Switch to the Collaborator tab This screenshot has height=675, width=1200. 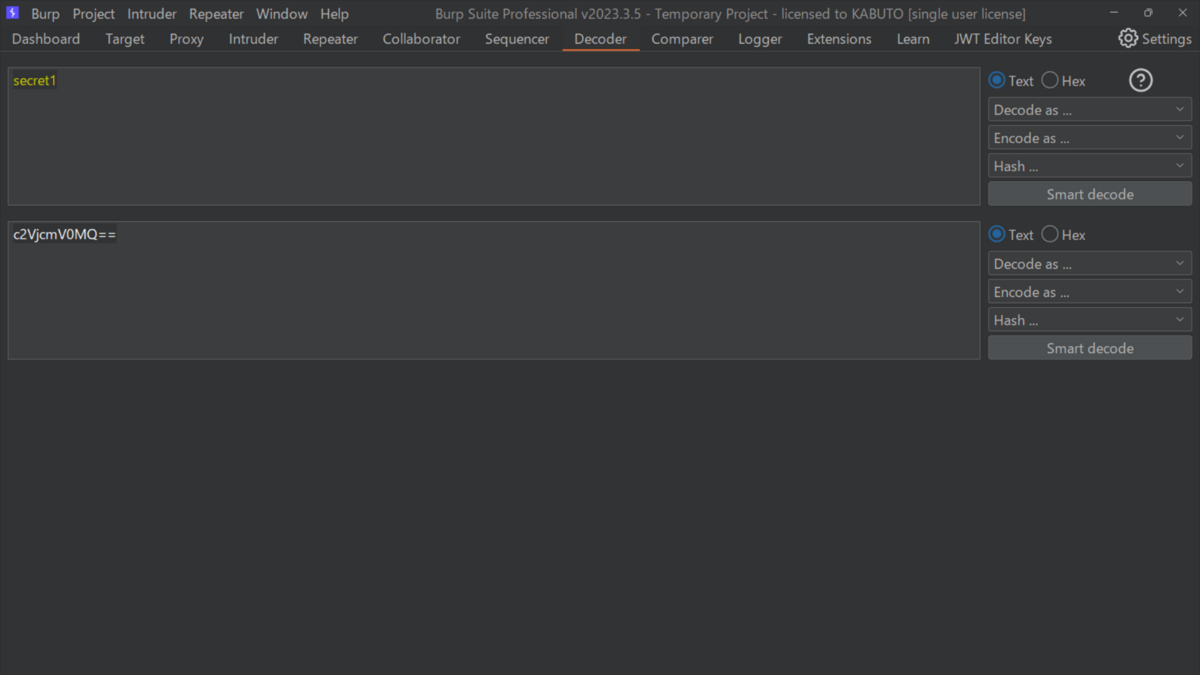point(421,39)
